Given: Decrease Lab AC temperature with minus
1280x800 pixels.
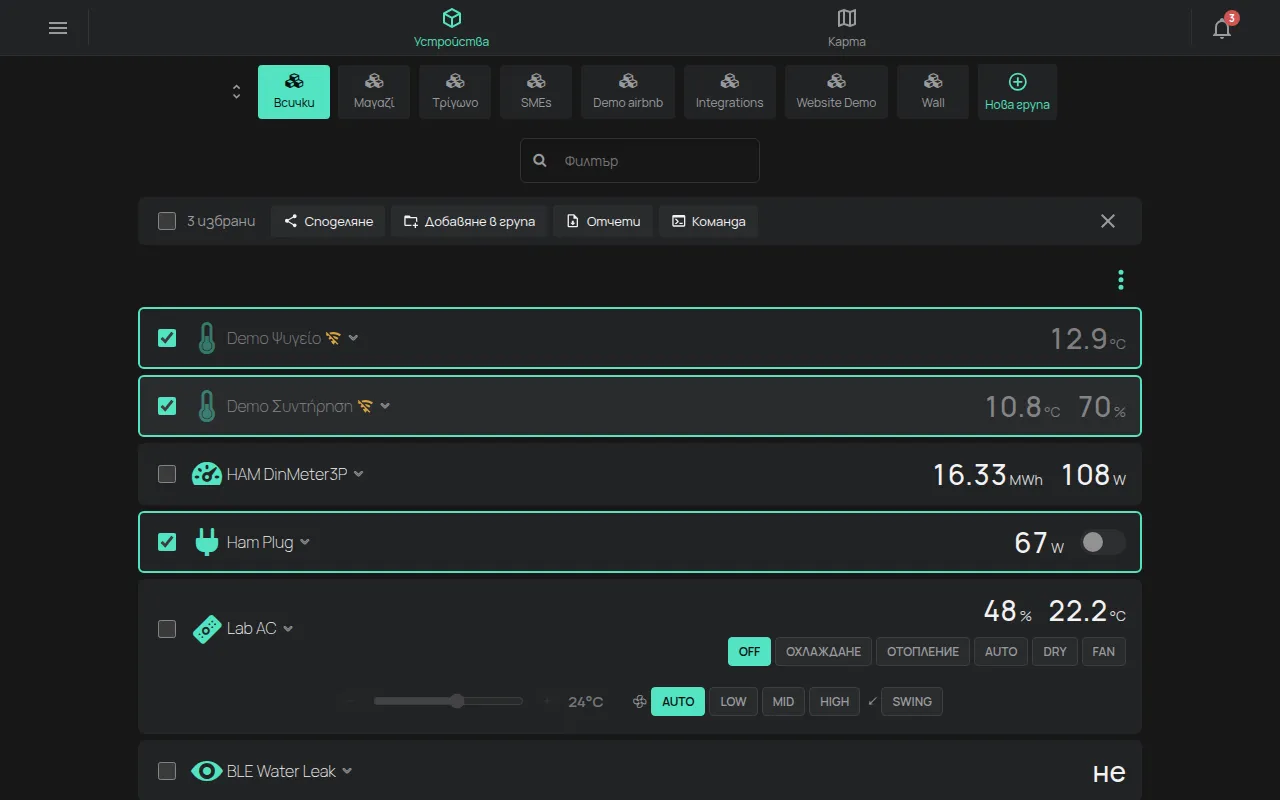Looking at the screenshot, I should pyautogui.click(x=351, y=702).
